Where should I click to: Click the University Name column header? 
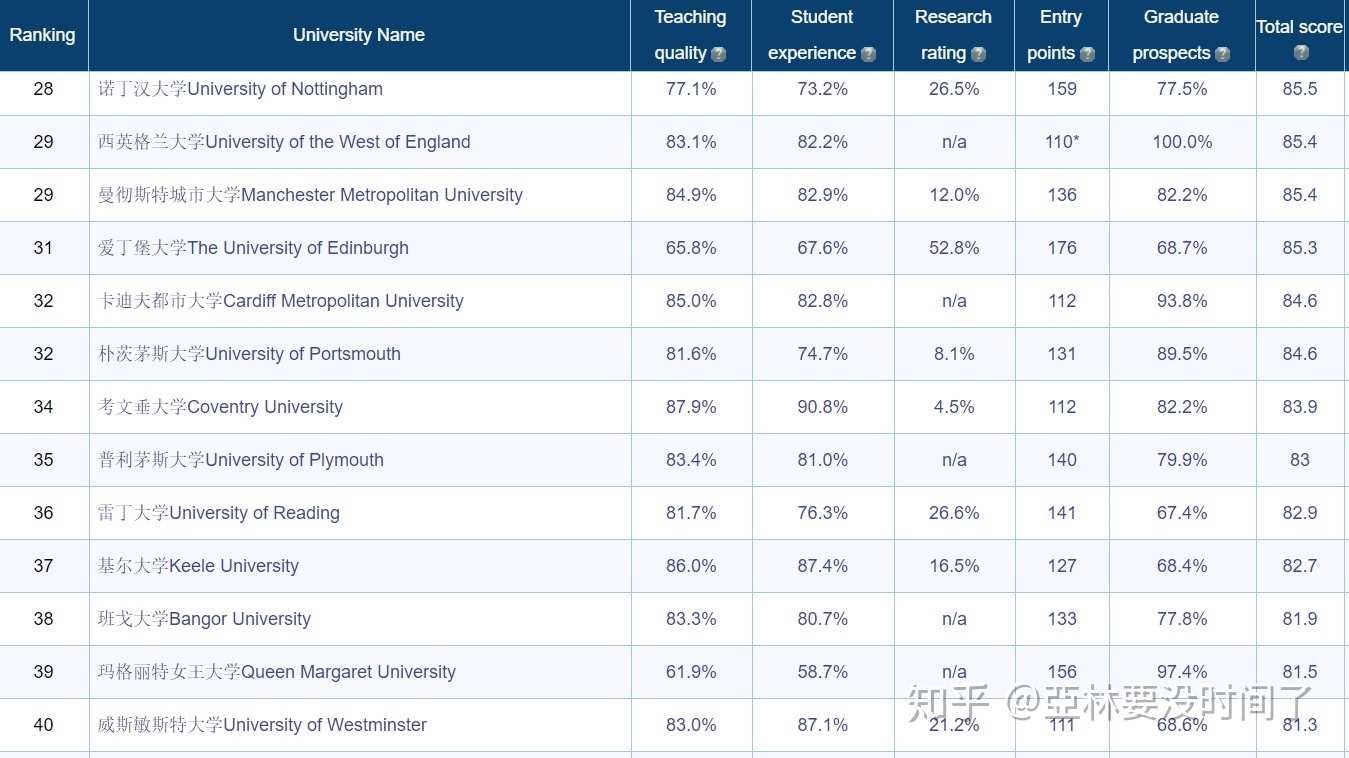coord(359,35)
